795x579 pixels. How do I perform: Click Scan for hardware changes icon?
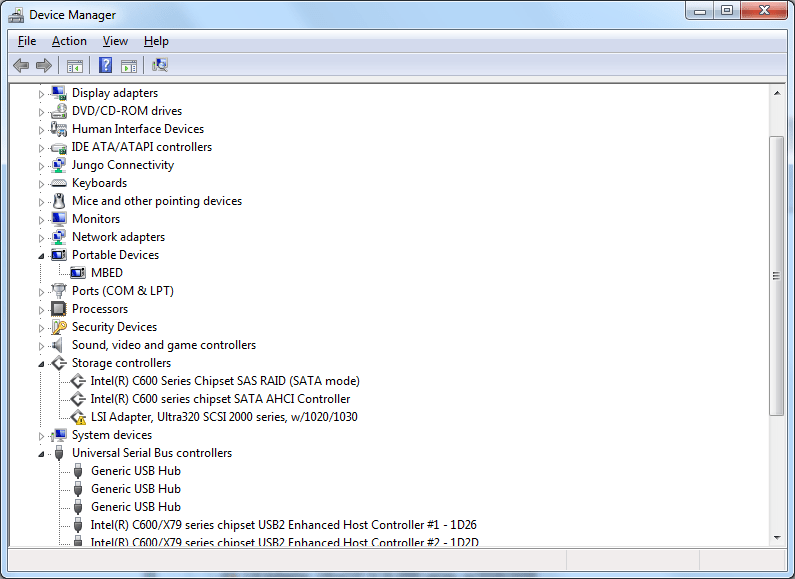coord(159,66)
